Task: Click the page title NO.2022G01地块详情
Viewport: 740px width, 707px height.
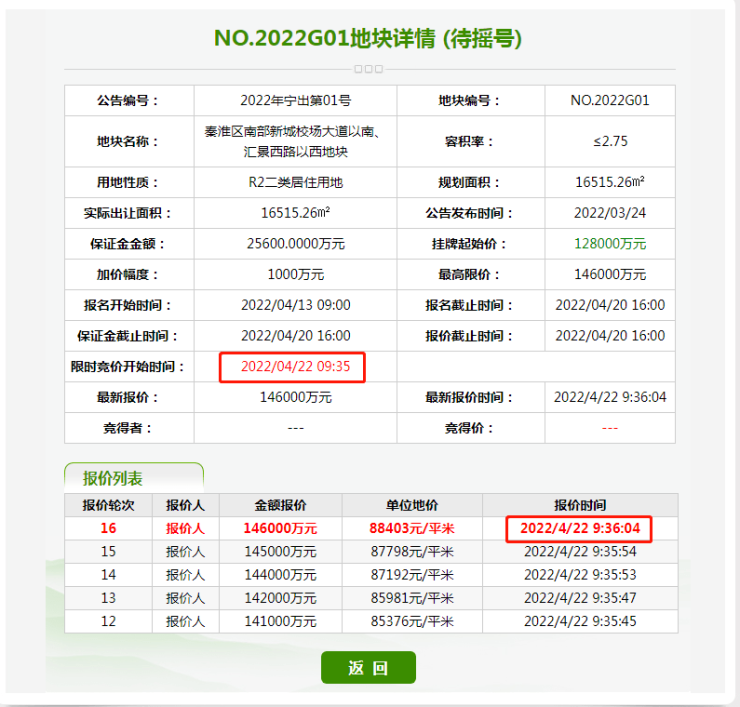Action: [x=367, y=39]
